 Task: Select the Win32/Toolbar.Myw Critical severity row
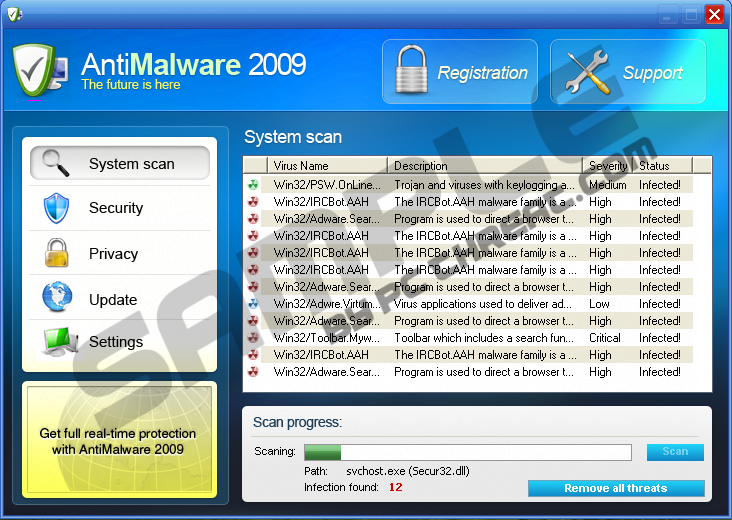pos(477,338)
